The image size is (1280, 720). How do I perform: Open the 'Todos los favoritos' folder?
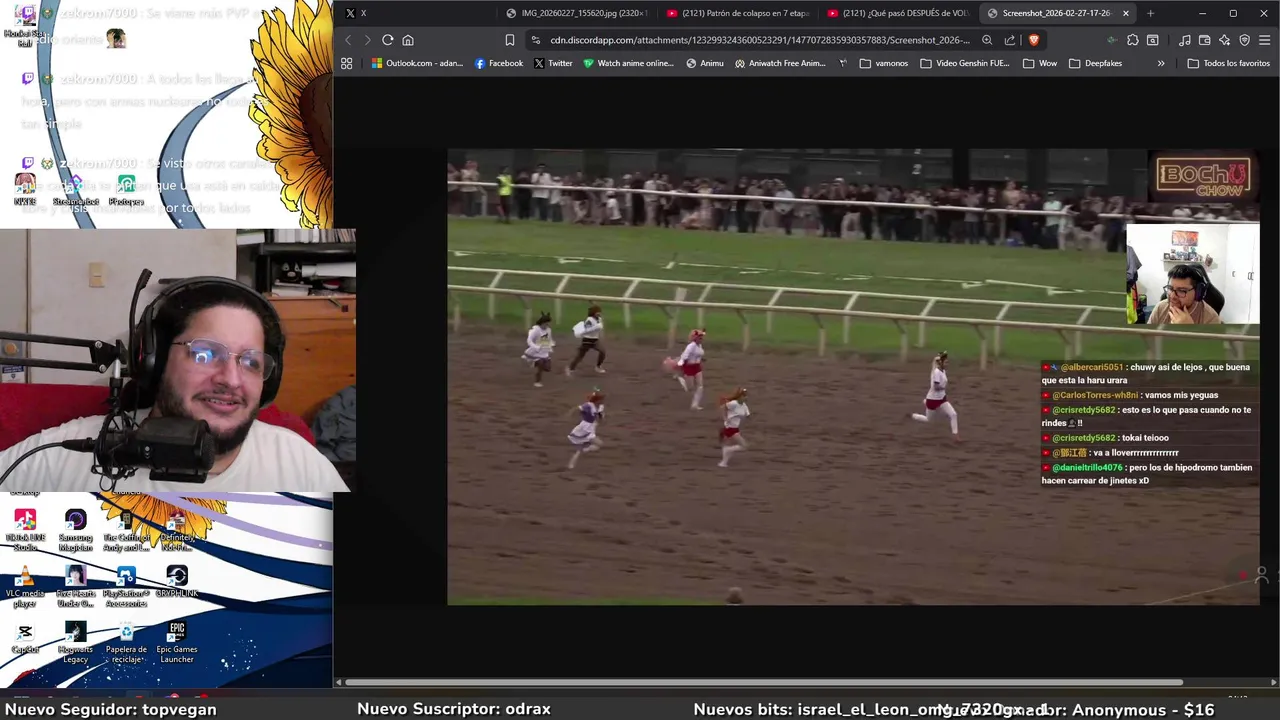(x=1228, y=63)
